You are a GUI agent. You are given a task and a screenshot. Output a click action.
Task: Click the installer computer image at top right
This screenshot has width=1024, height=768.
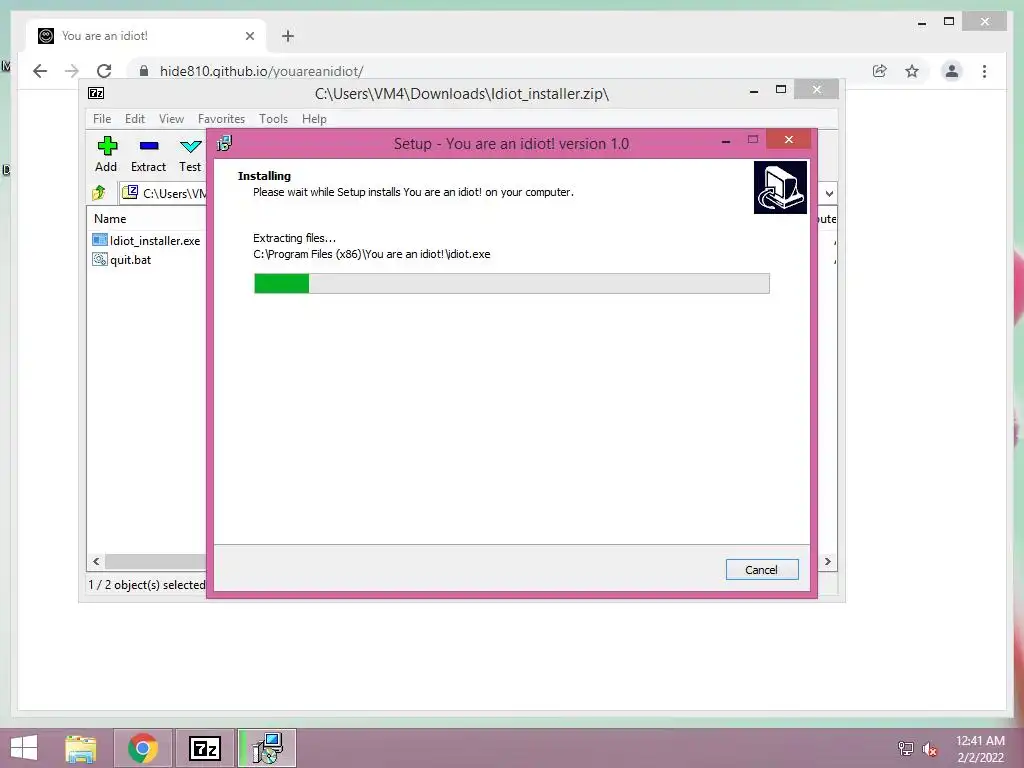(x=780, y=187)
